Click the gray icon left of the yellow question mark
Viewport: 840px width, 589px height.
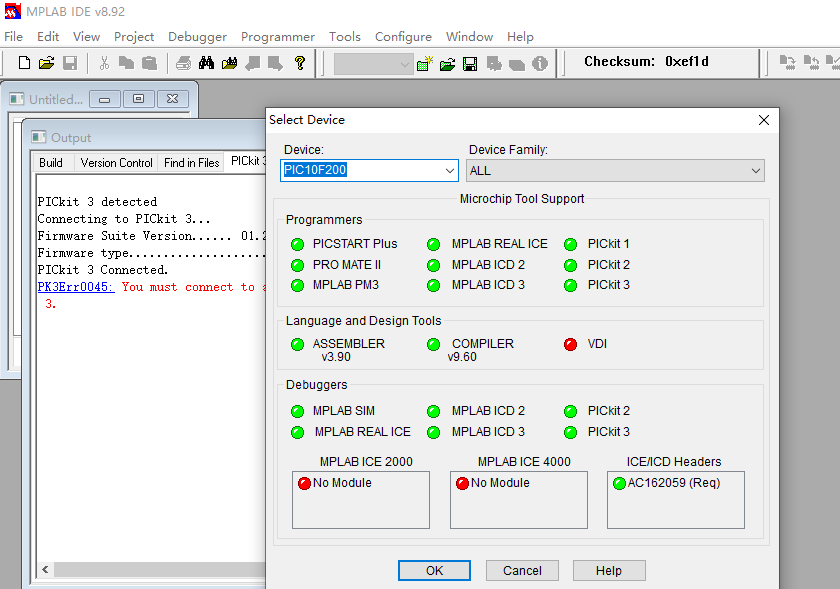click(x=275, y=63)
